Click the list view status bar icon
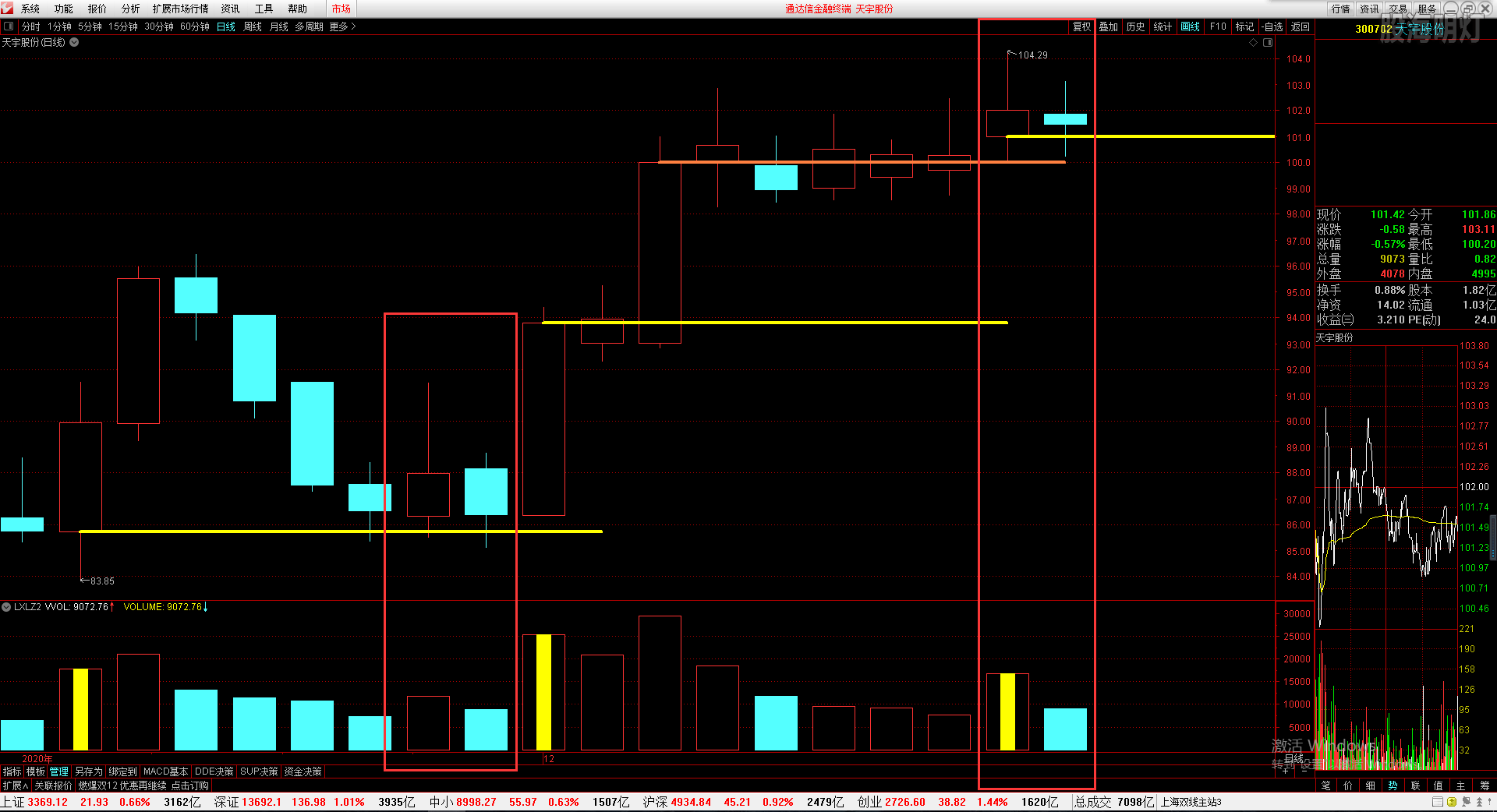The width and height of the screenshot is (1497, 812). coord(1438,802)
